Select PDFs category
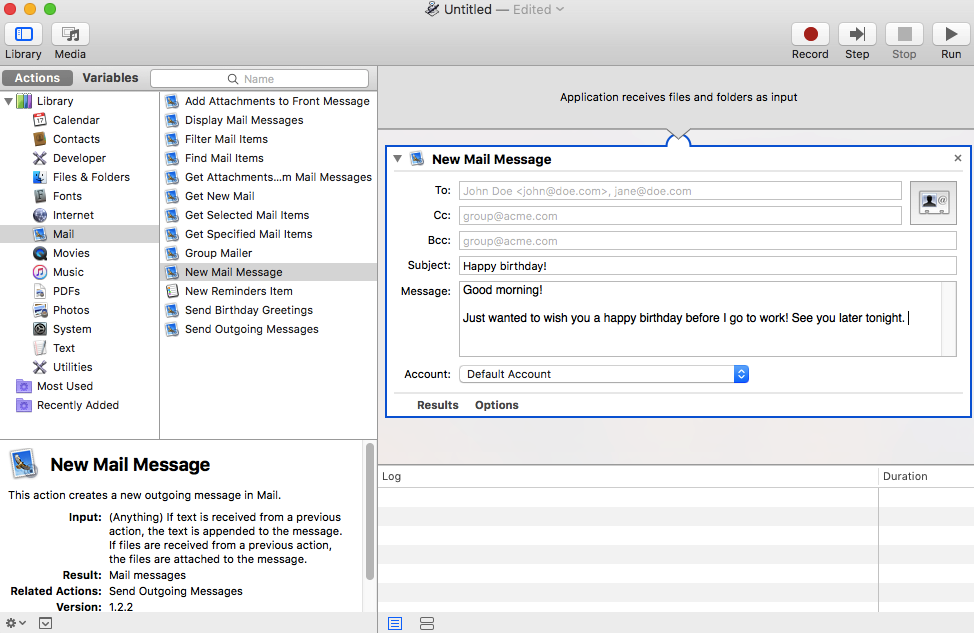The image size is (974, 633). (x=66, y=291)
